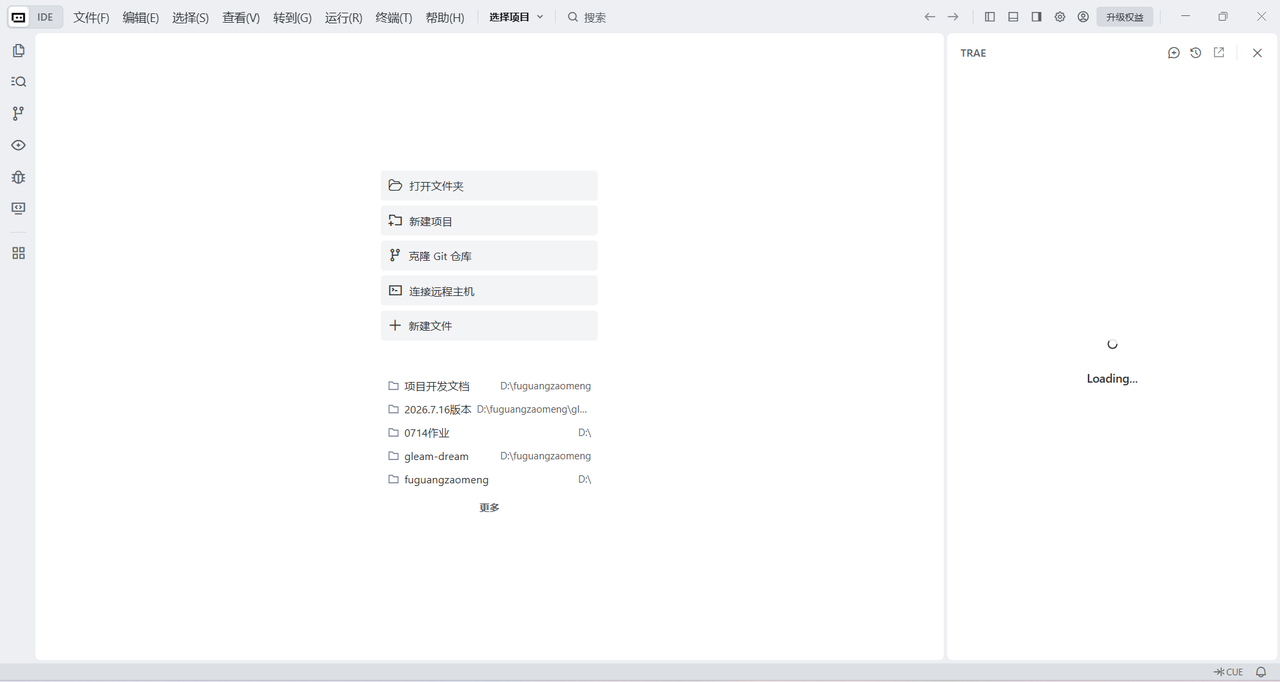Open the 选择(S) menu
Viewport: 1280px width, 682px height.
(x=190, y=18)
